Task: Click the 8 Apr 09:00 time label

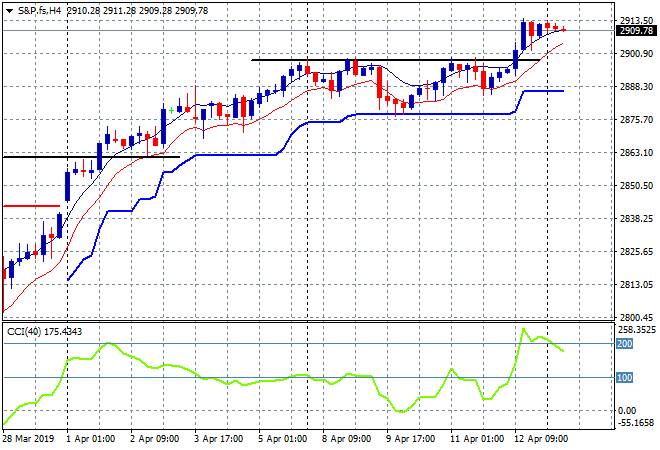Action: point(346,439)
